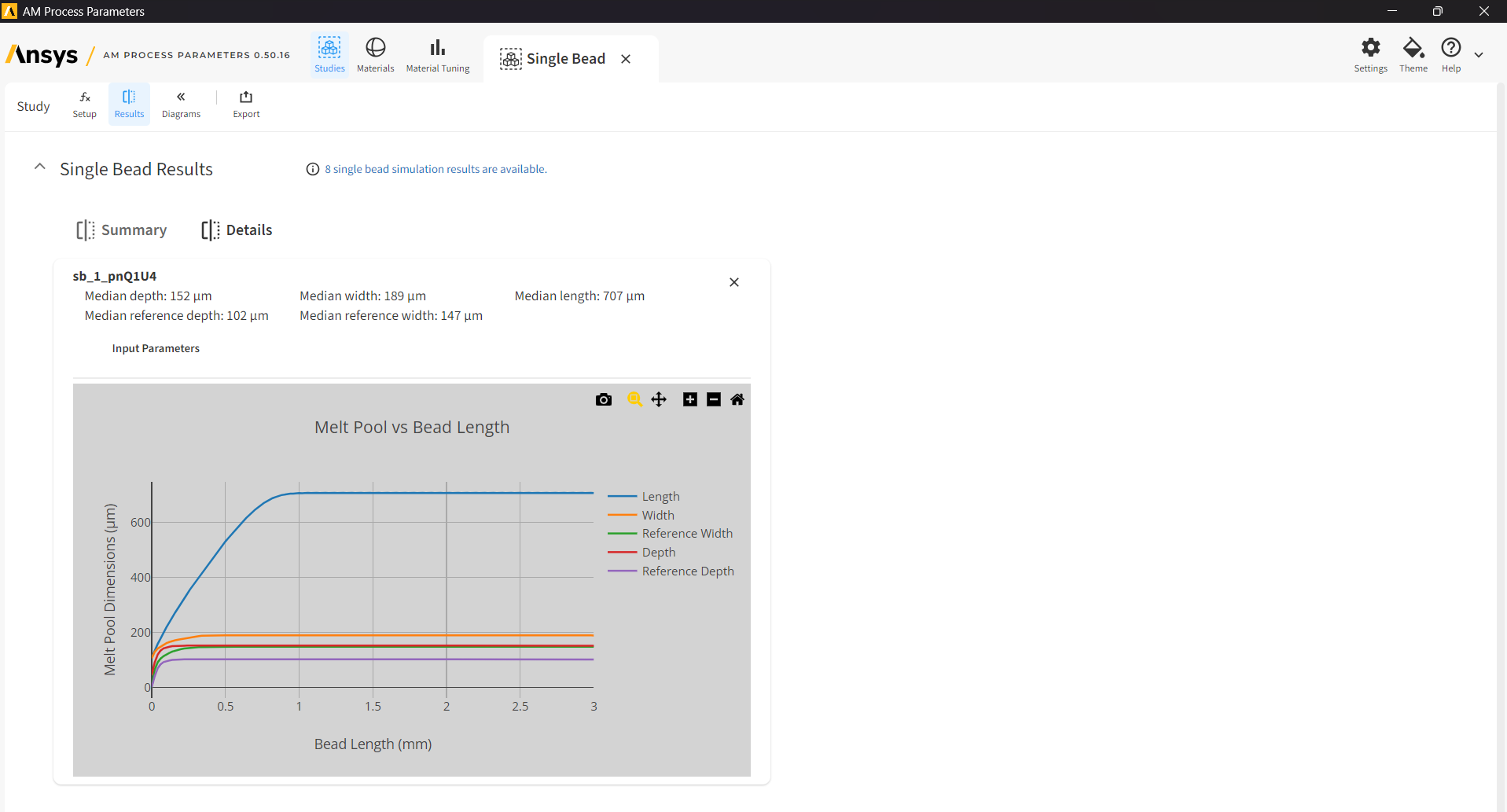1507x812 pixels.
Task: Download plot as image via camera icon
Action: tap(604, 399)
